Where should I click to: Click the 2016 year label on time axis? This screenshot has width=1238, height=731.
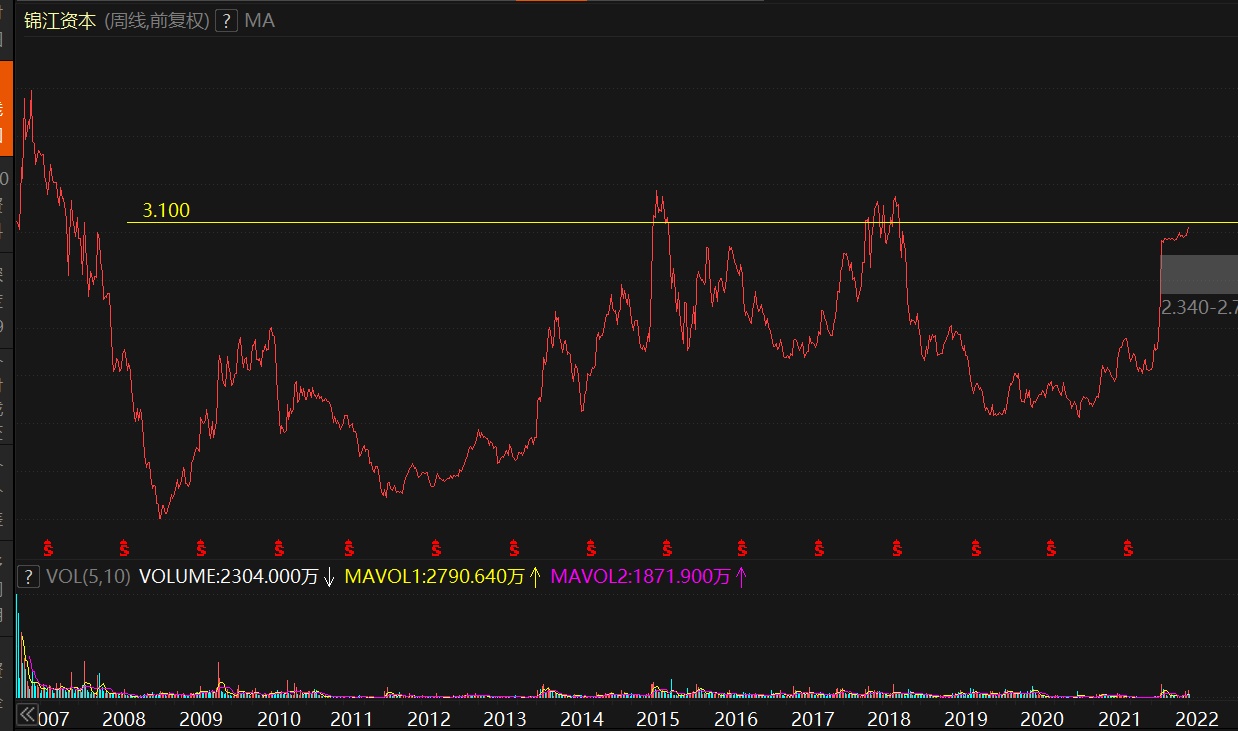pyautogui.click(x=736, y=718)
